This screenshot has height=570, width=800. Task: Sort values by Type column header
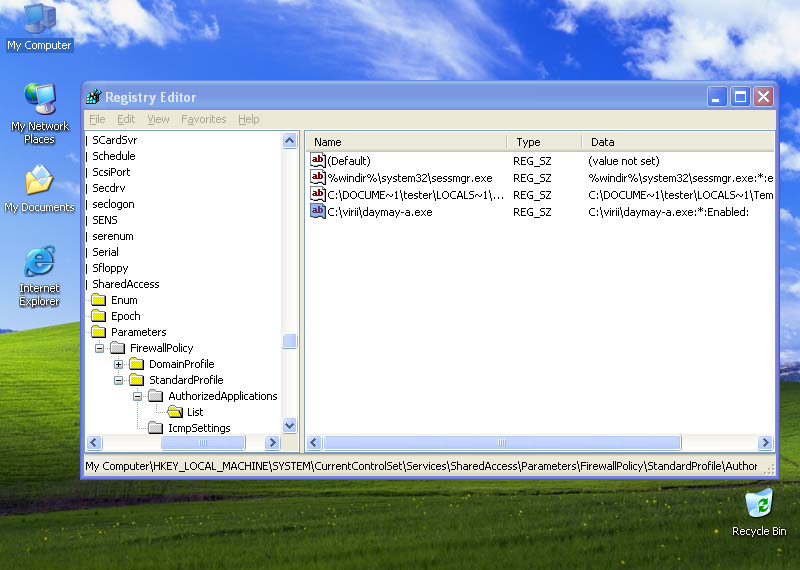click(544, 142)
